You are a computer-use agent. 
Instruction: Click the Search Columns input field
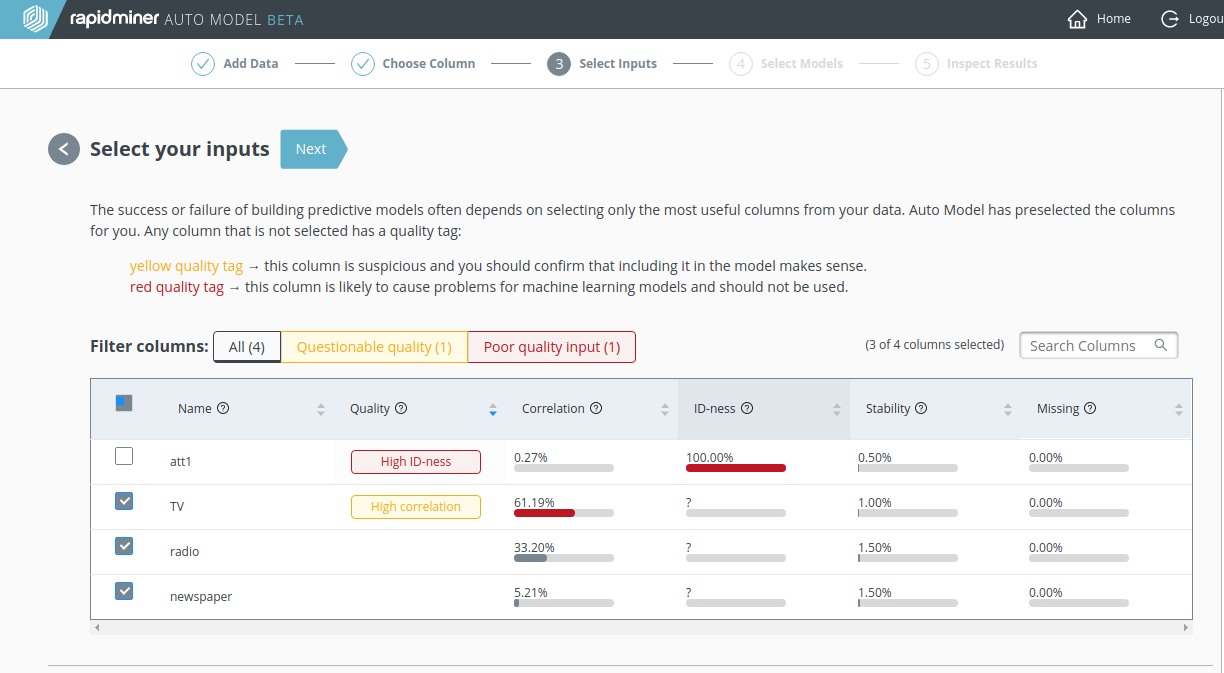(1085, 345)
